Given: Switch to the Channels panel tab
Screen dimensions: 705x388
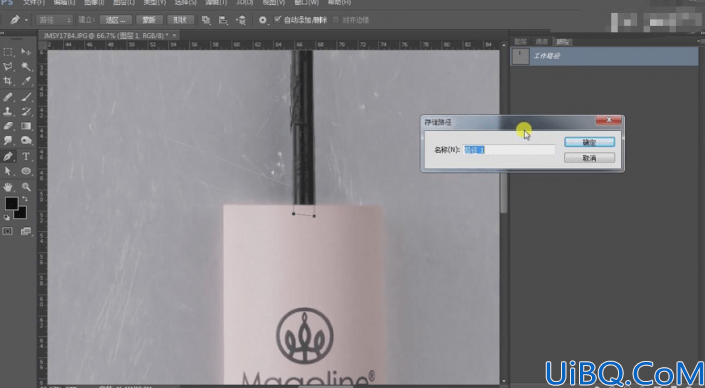Looking at the screenshot, I should pos(542,41).
